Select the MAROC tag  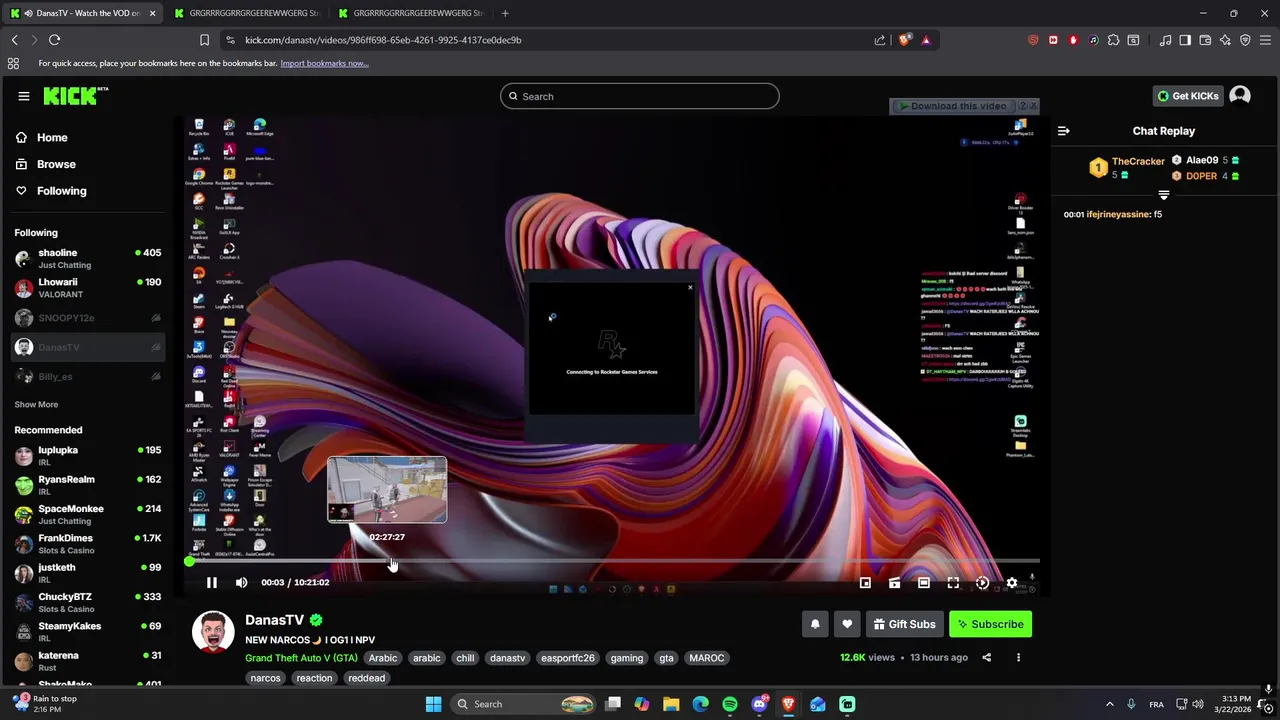click(706, 658)
